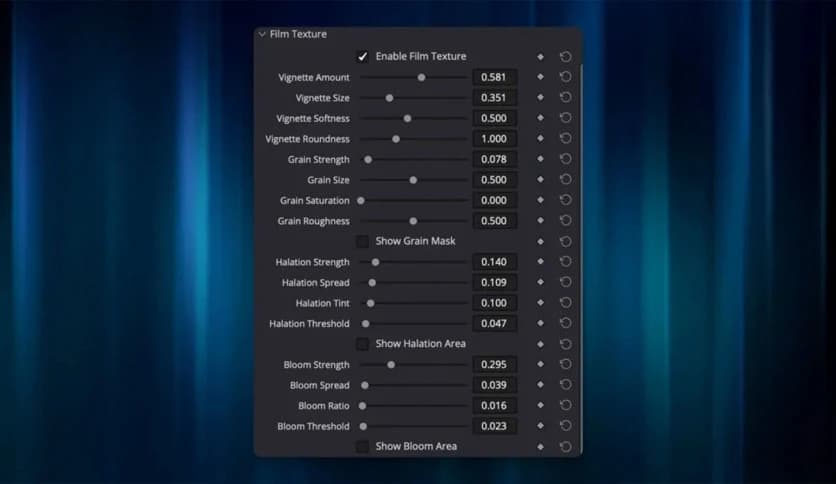
Task: Reset Bloom Strength value
Action: pos(566,365)
